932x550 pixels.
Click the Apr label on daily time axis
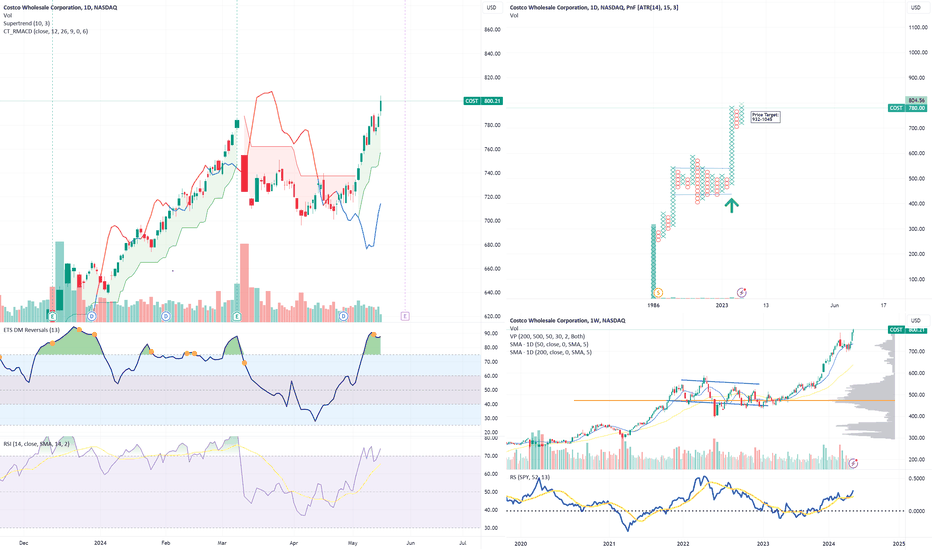pyautogui.click(x=293, y=543)
